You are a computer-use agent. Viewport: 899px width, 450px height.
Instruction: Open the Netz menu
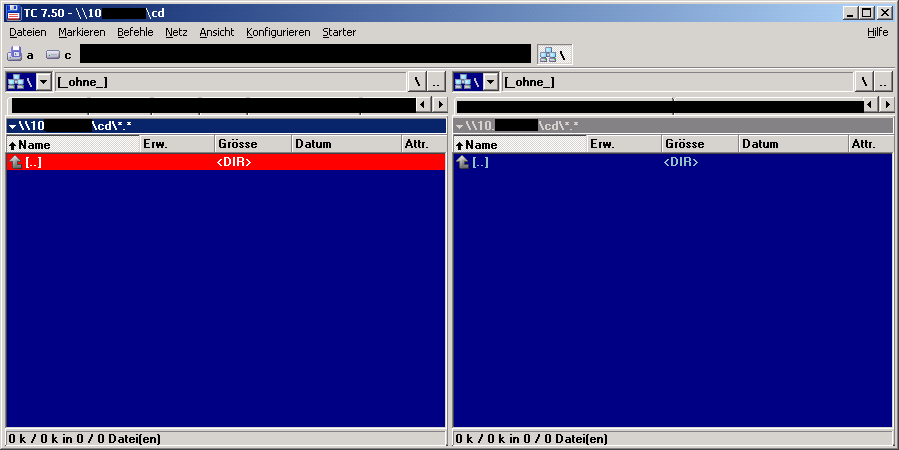176,33
